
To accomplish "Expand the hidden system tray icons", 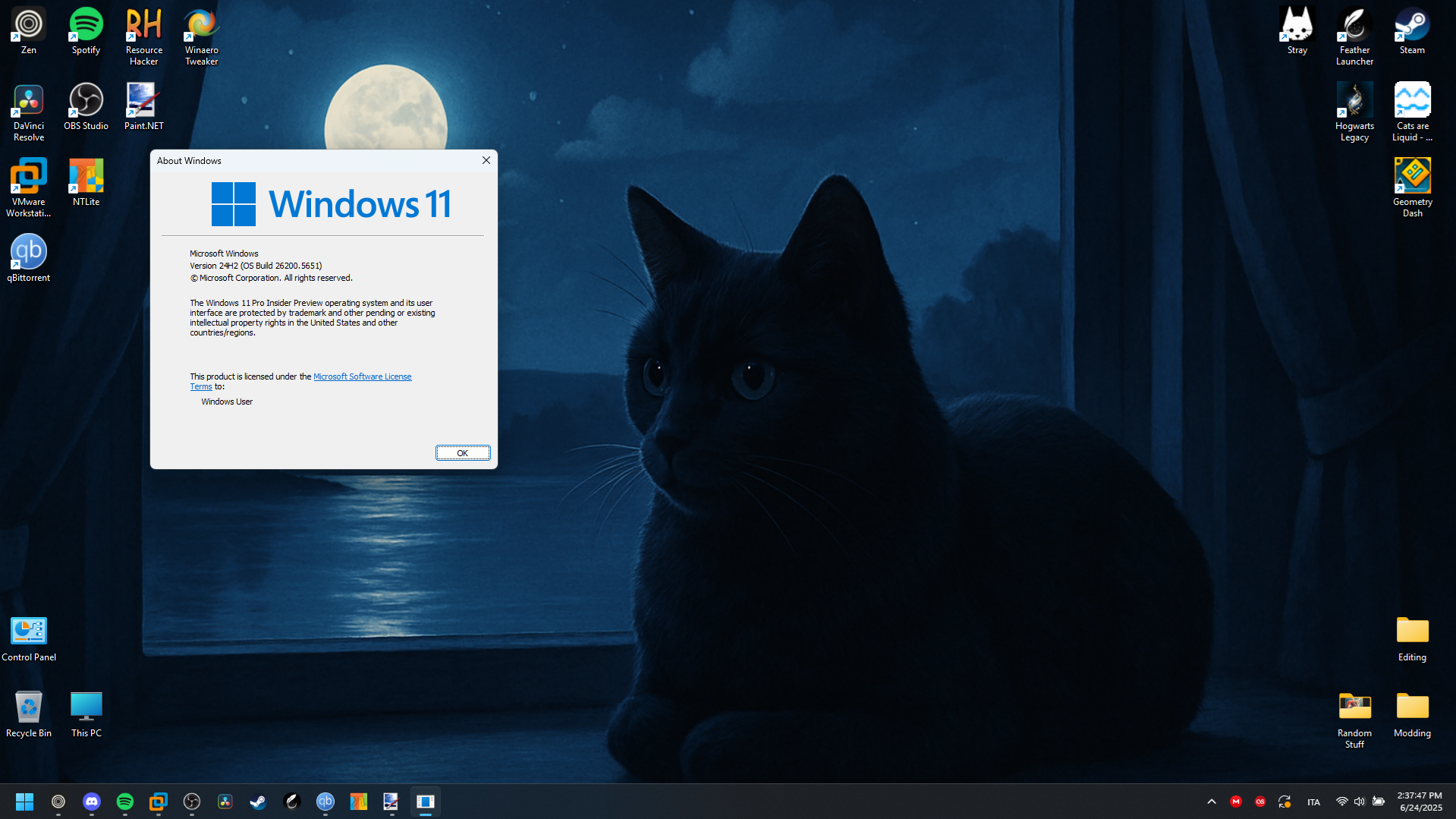I will [x=1212, y=802].
